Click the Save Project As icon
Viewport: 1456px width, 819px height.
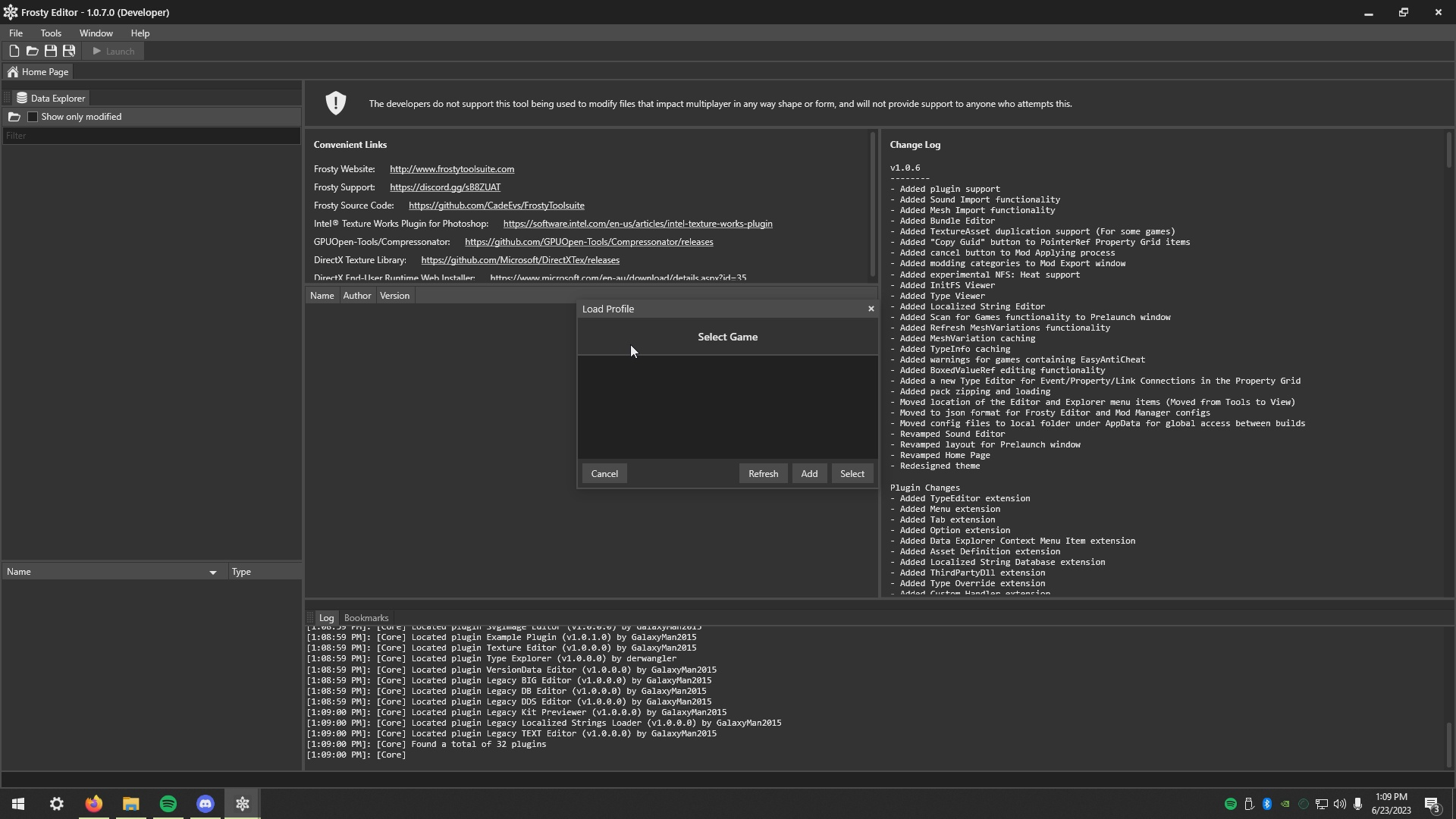tap(69, 51)
